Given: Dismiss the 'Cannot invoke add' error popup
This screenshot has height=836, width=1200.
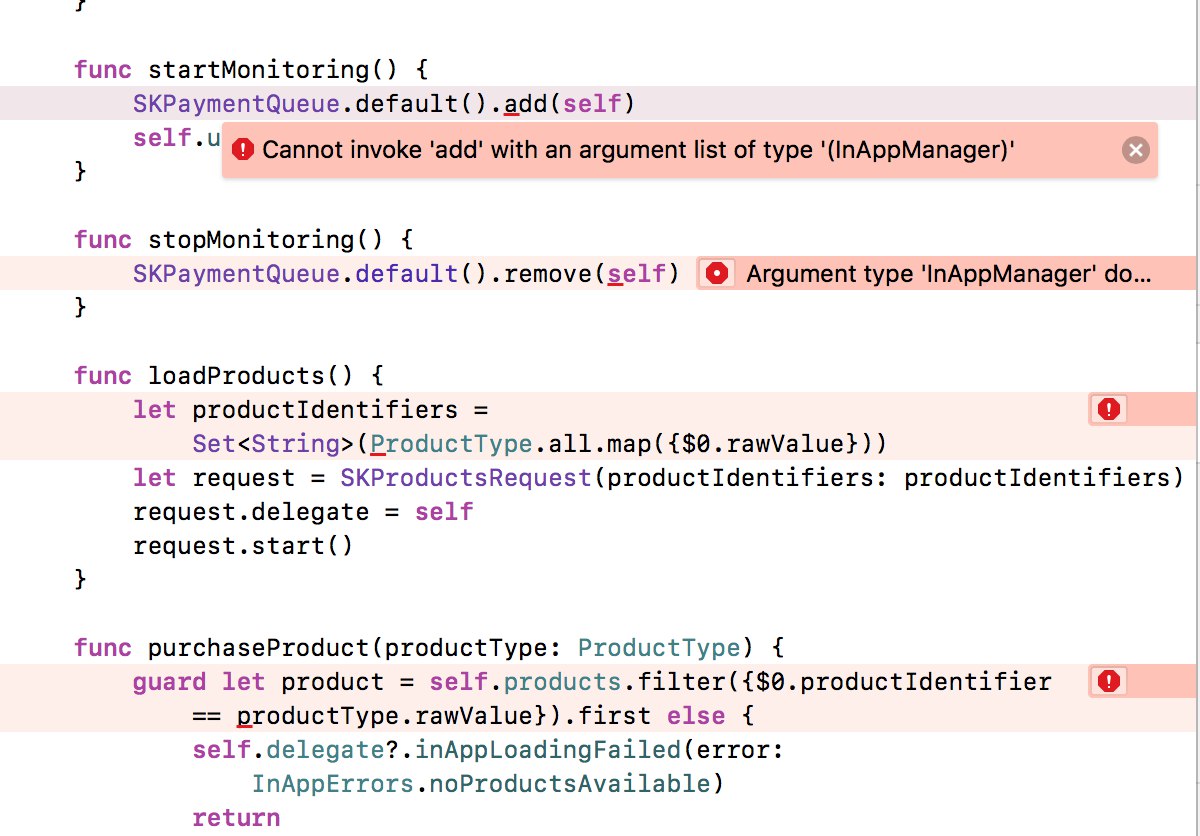Looking at the screenshot, I should 1134,151.
